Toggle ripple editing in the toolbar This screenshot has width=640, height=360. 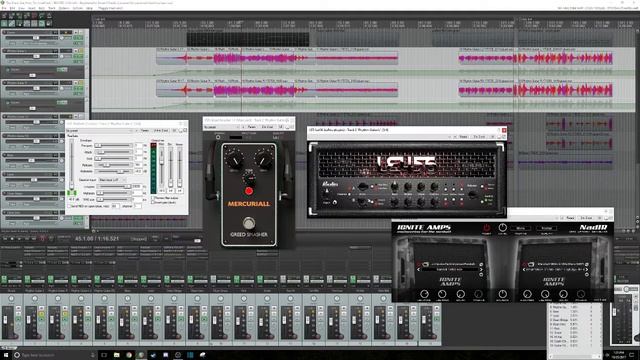(x=19, y=24)
